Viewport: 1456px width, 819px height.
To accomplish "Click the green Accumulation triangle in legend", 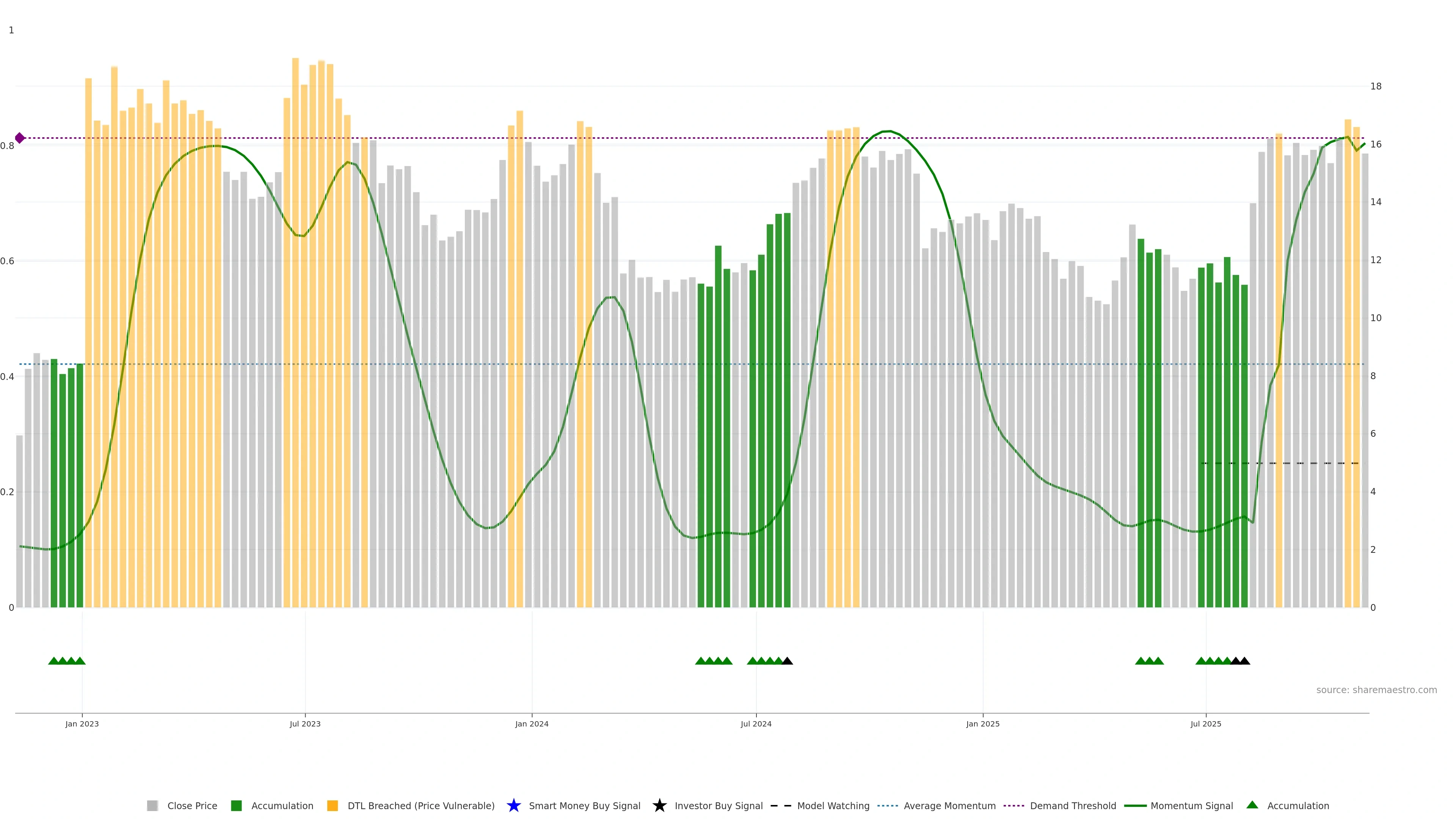I will tap(1252, 805).
